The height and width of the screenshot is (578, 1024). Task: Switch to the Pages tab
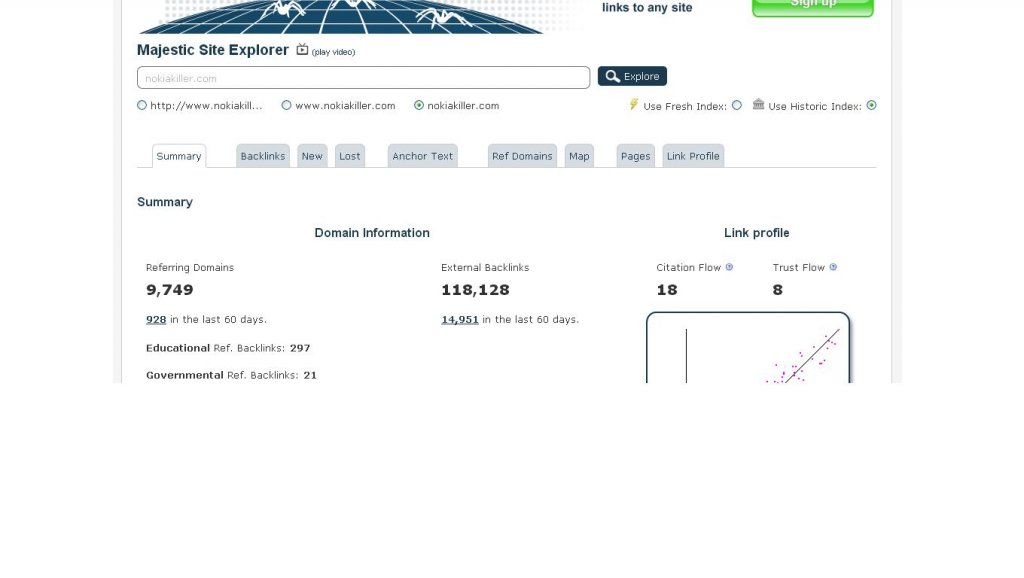pyautogui.click(x=635, y=156)
